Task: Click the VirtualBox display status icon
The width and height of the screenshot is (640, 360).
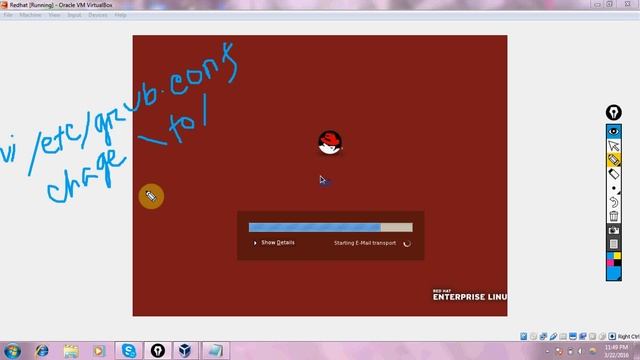Action: click(x=573, y=336)
